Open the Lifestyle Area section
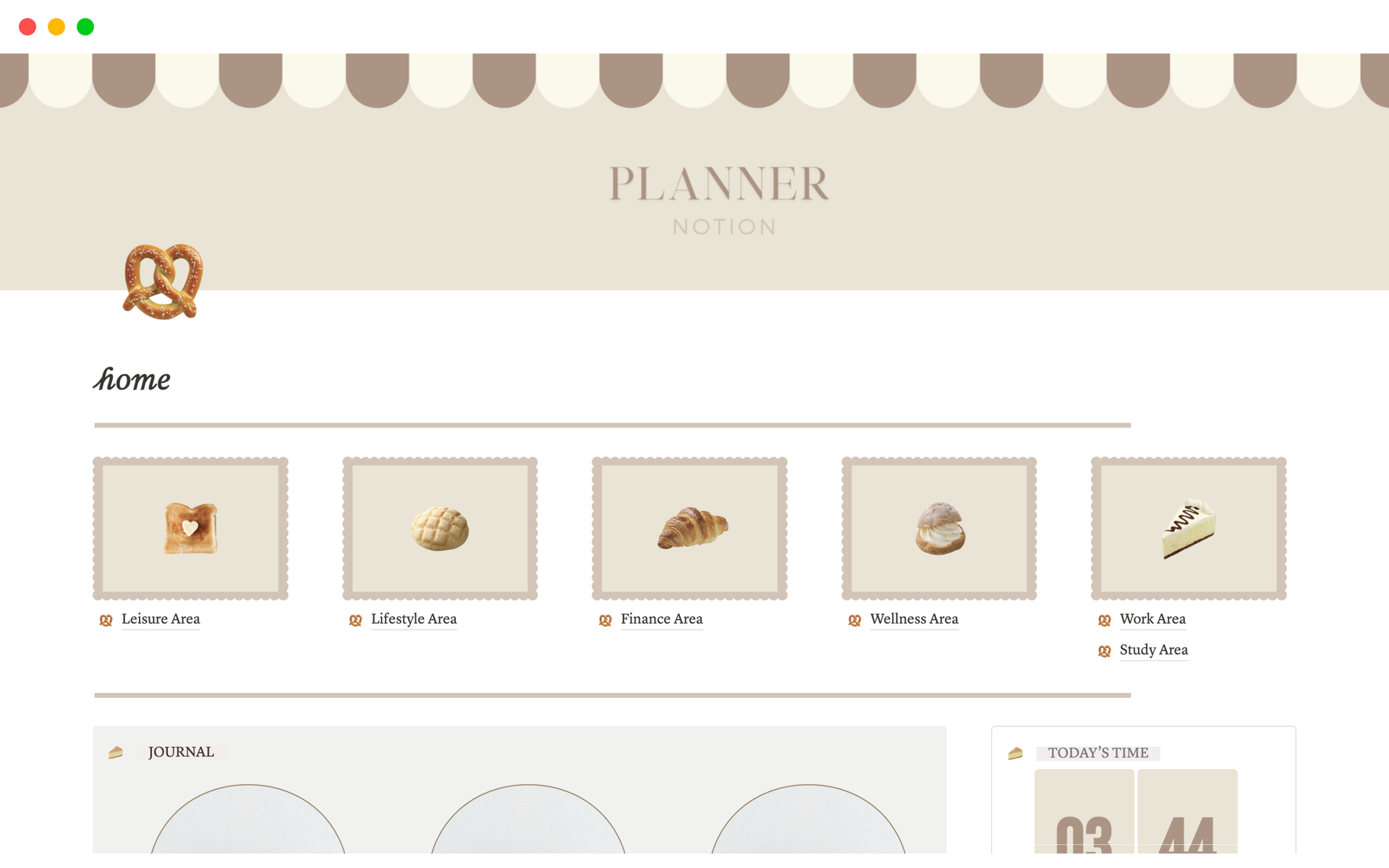Image resolution: width=1389 pixels, height=868 pixels. [413, 618]
